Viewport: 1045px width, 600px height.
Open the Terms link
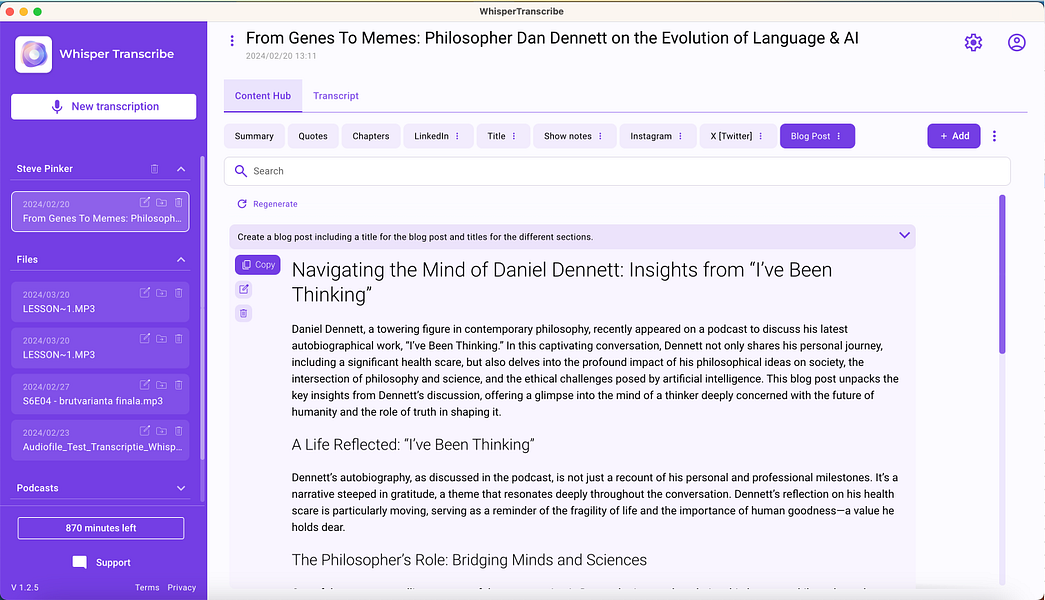[147, 587]
